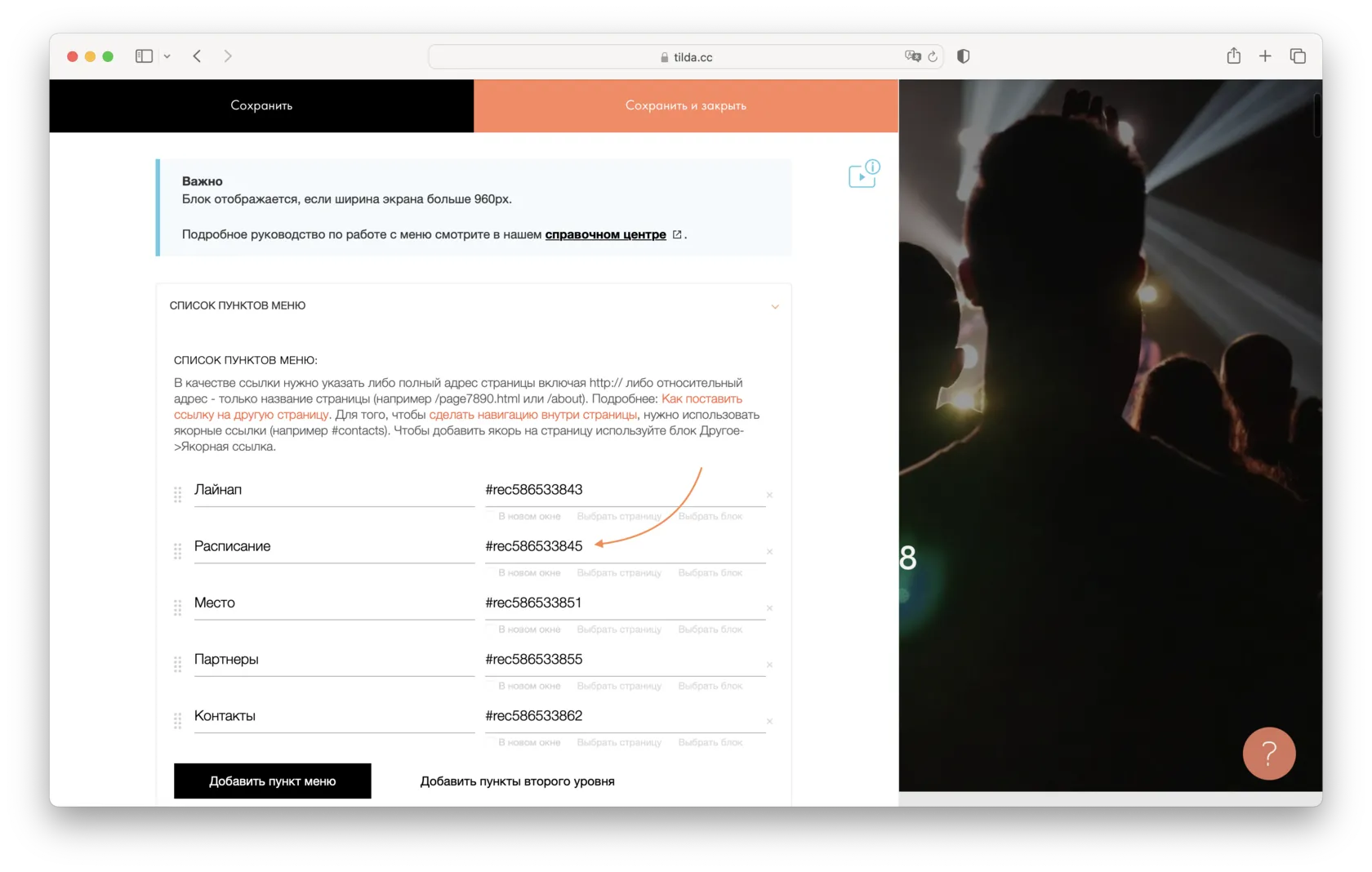Click Выбрать страницу under Место

(x=619, y=630)
